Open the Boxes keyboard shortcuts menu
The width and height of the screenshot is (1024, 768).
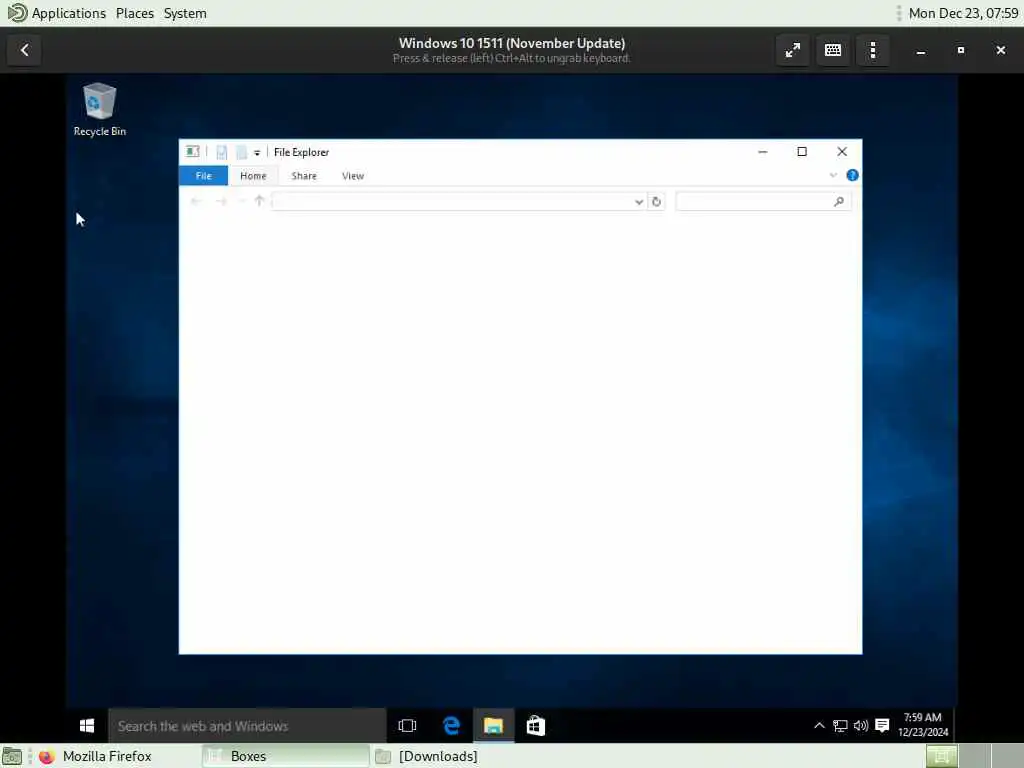(x=833, y=50)
